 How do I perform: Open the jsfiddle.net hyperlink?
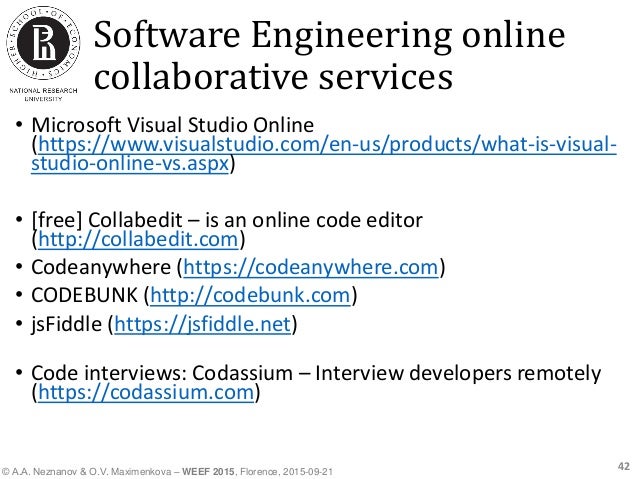pos(203,324)
